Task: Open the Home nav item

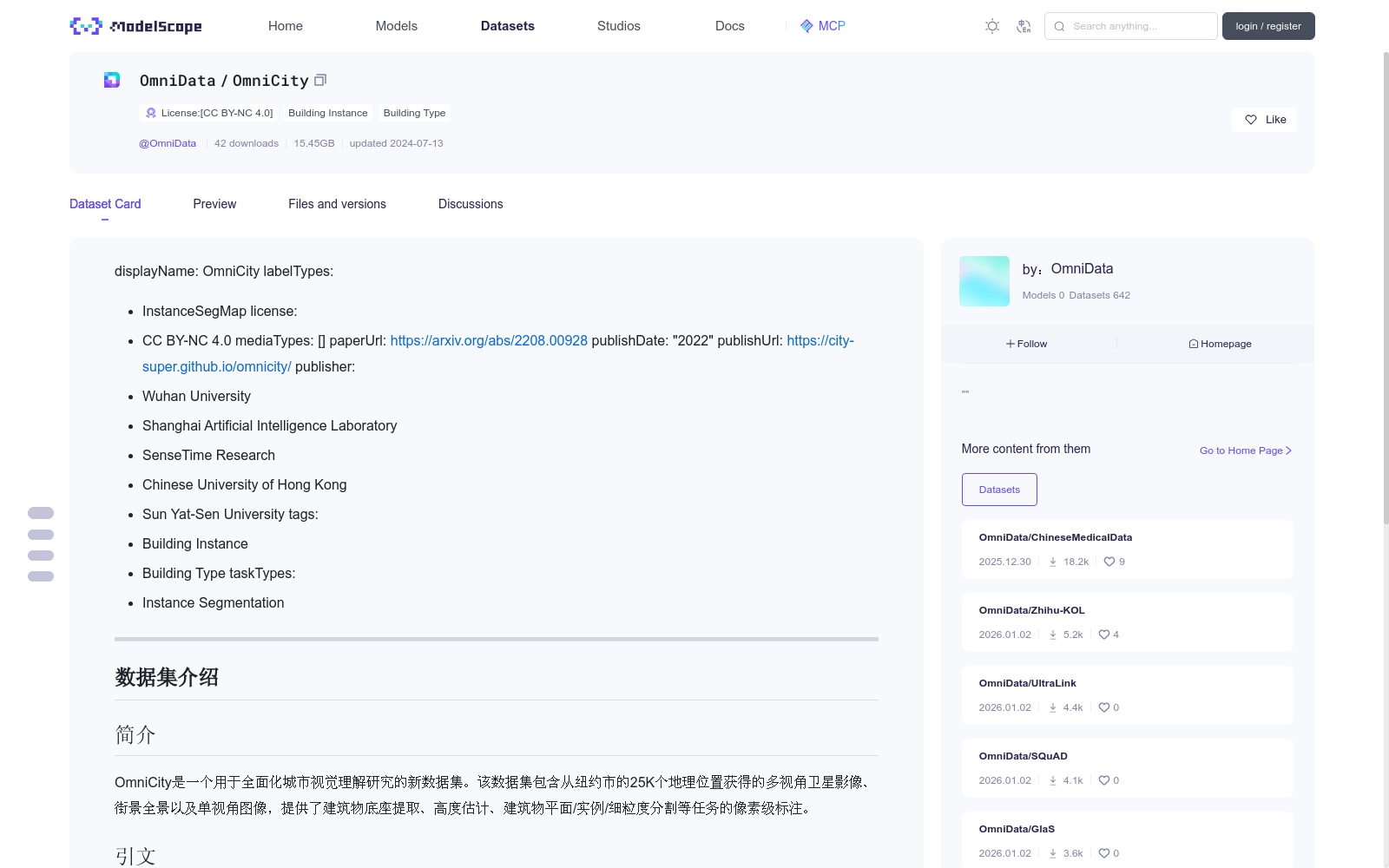Action: (286, 26)
